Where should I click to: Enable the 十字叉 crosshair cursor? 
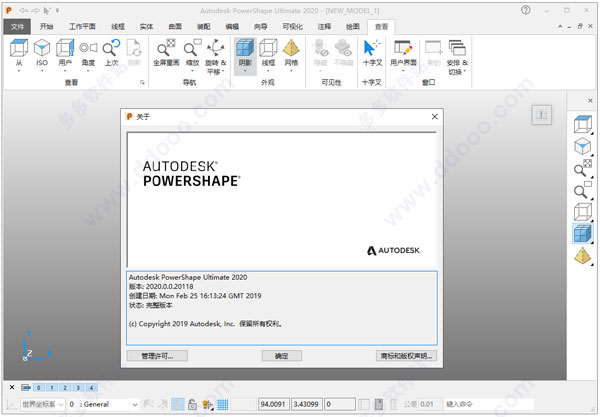click(x=372, y=48)
